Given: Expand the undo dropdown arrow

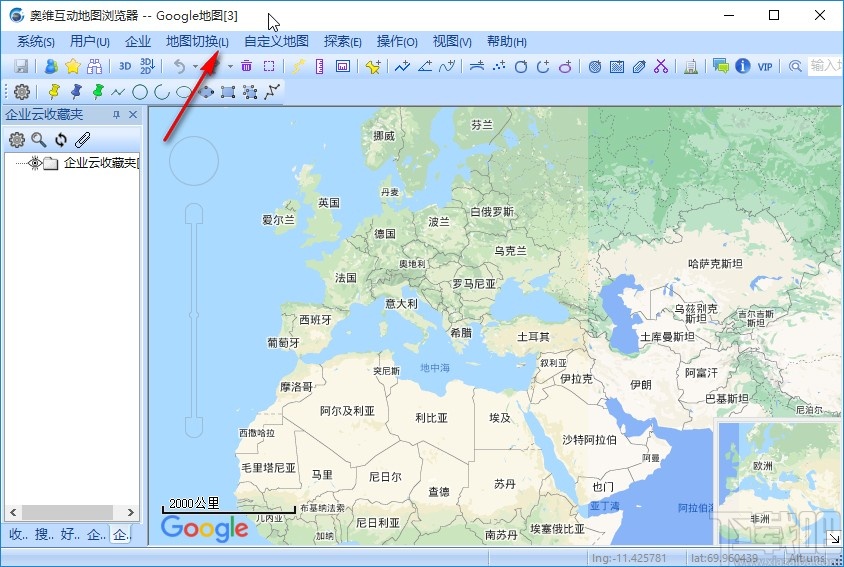Looking at the screenshot, I should point(195,67).
